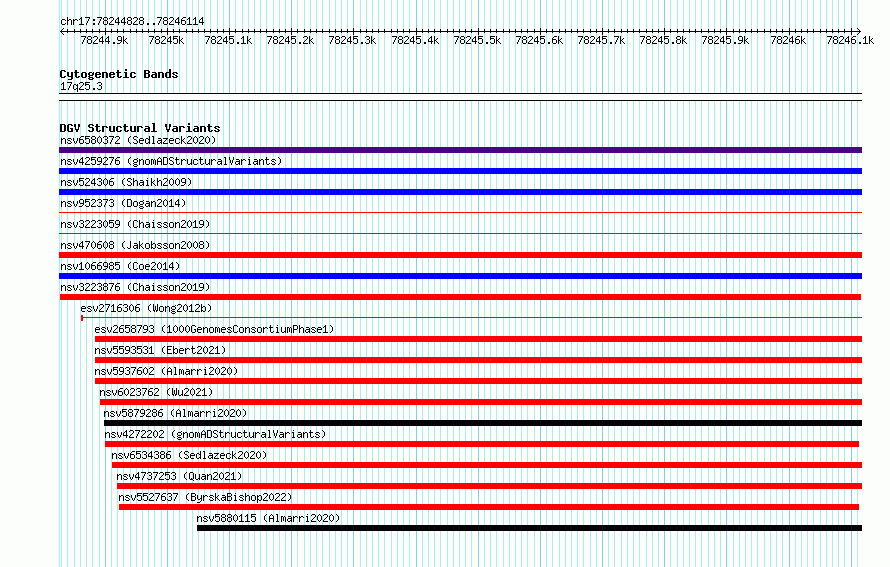
Task: Click the 78245.3k ruler tick label
Action: (x=352, y=40)
